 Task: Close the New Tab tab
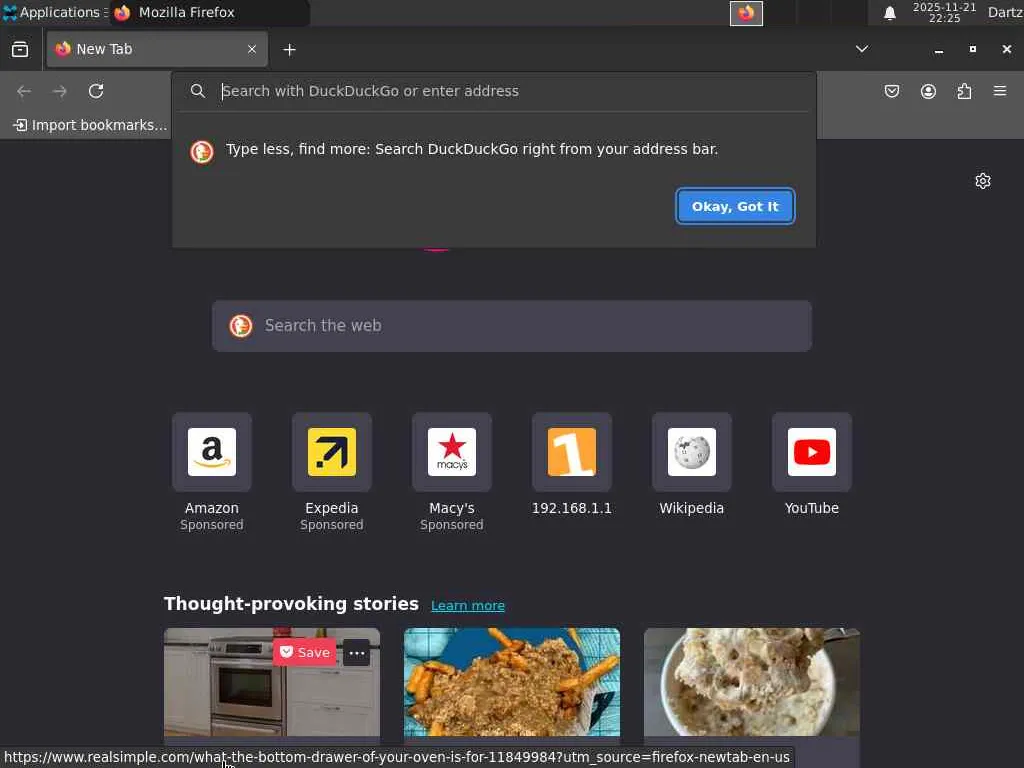click(252, 49)
